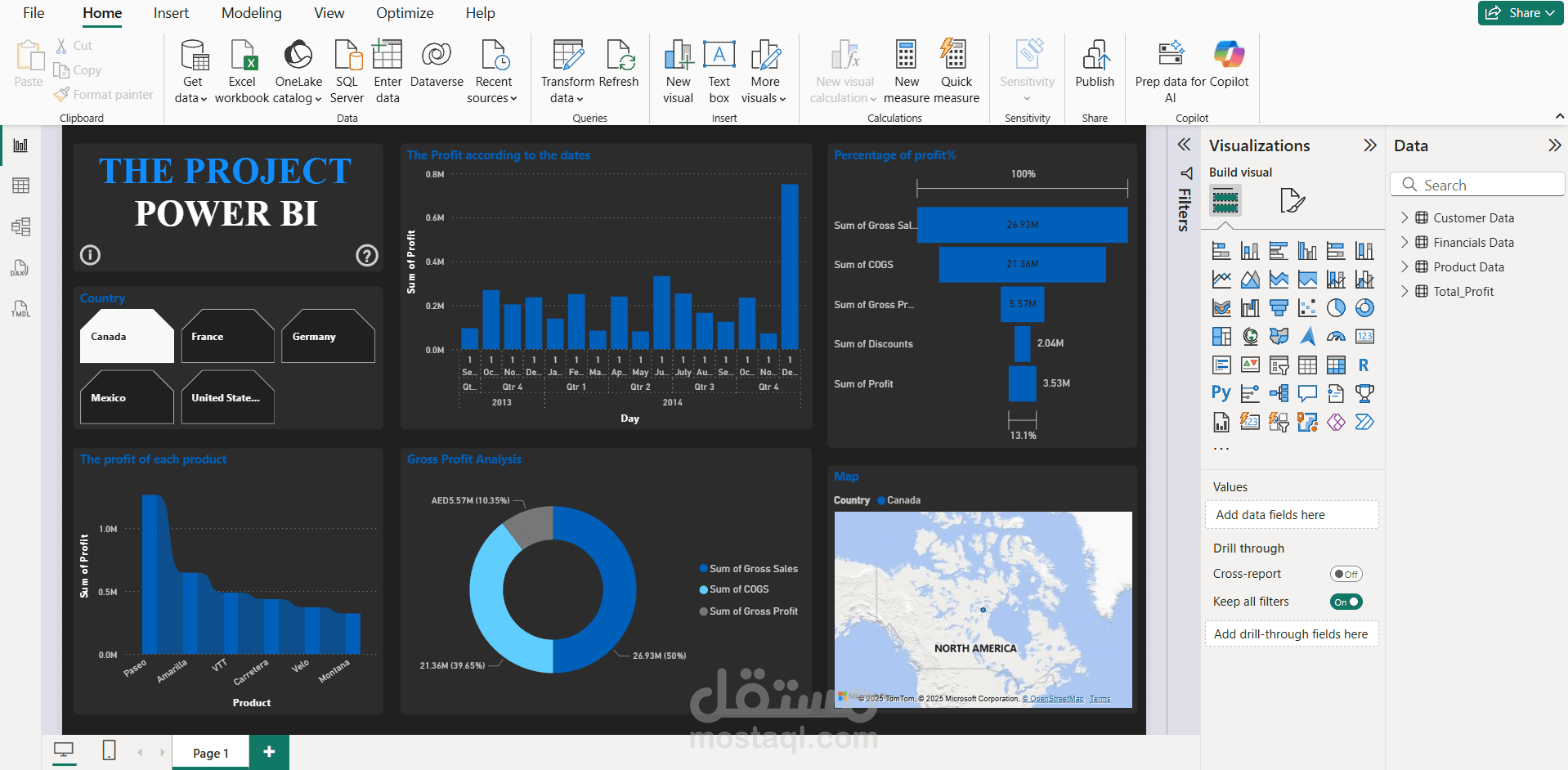1568x770 pixels.
Task: Select Canada in Country slicer
Action: click(x=127, y=336)
